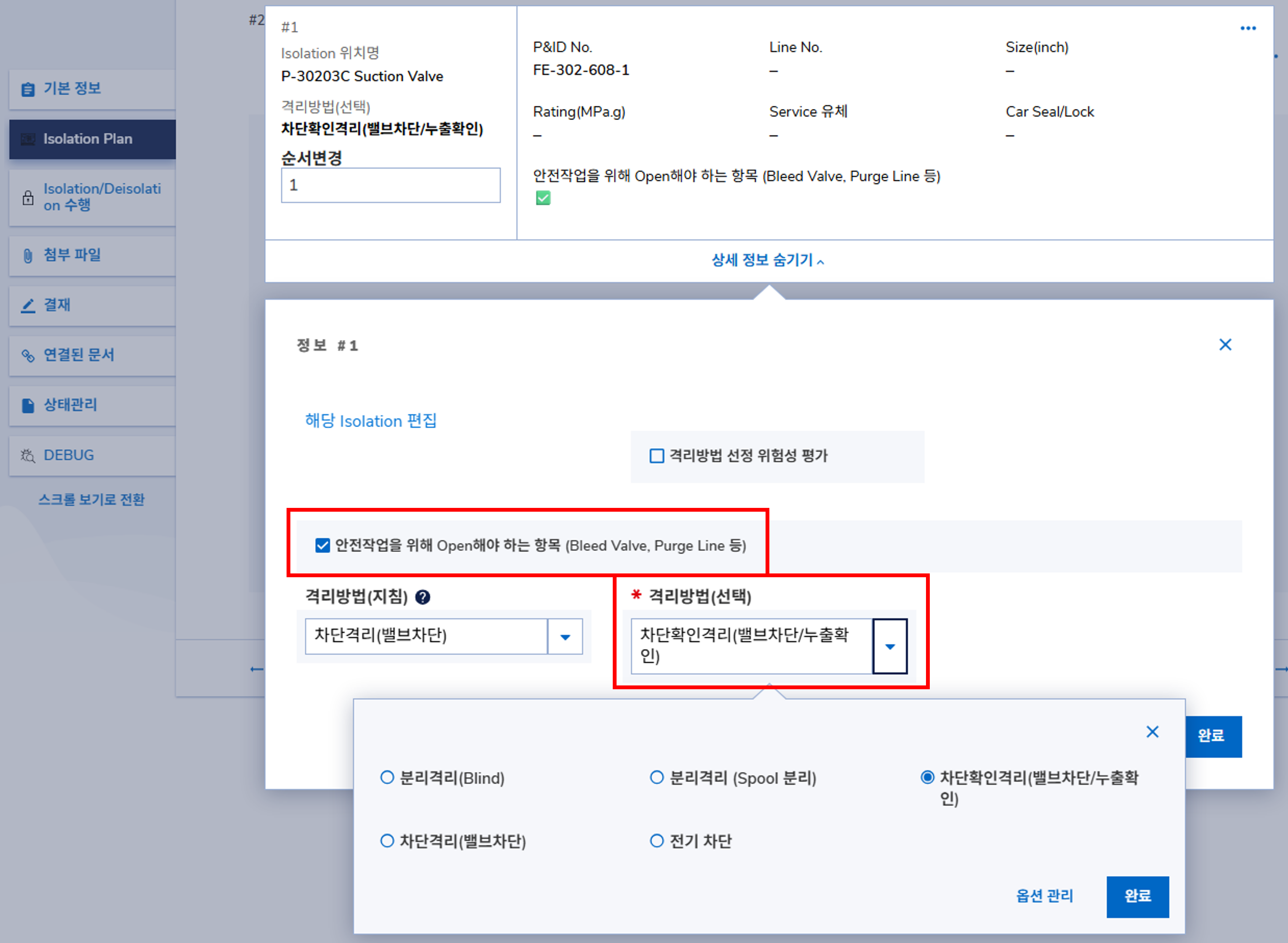Open the three-dots more options menu
Screen dimensions: 1288x943
tap(1248, 28)
